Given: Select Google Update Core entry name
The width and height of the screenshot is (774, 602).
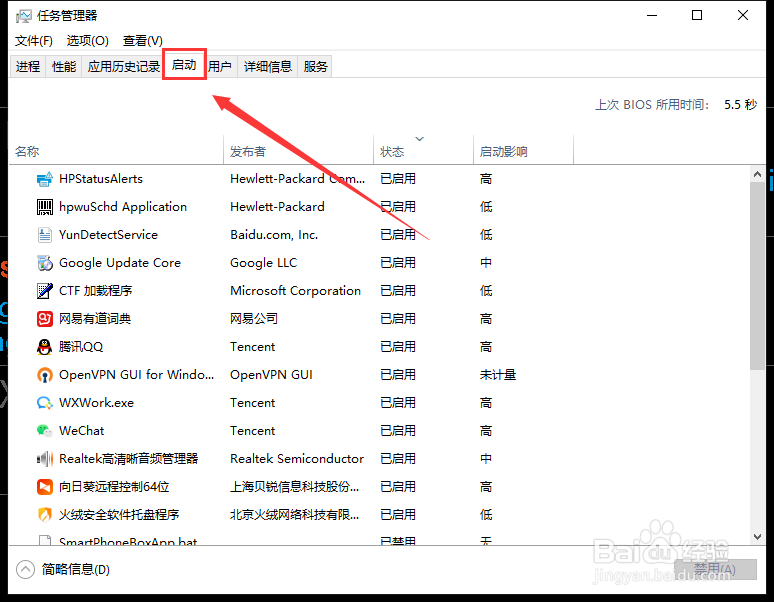Looking at the screenshot, I should pyautogui.click(x=120, y=263).
